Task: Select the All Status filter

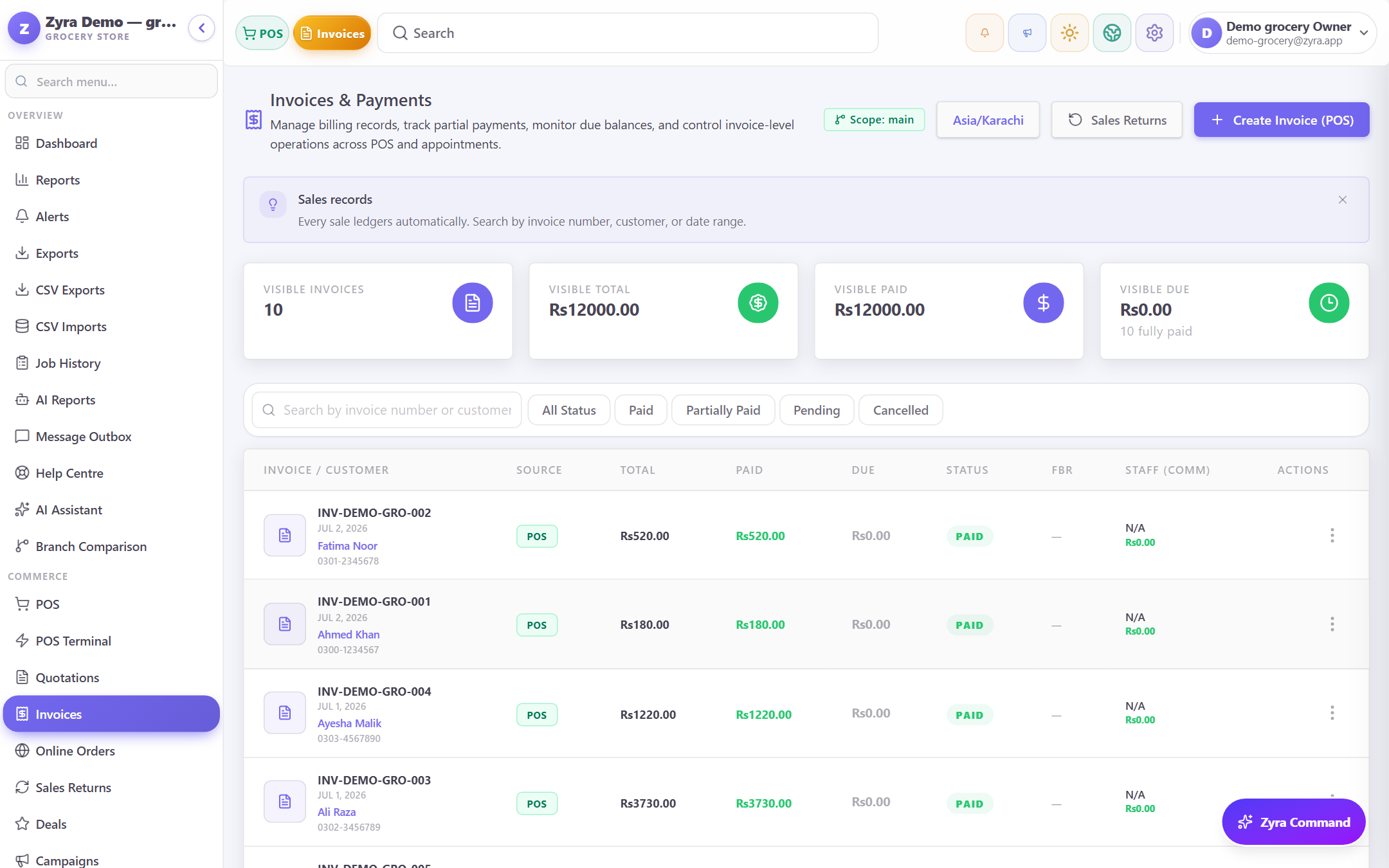Action: [x=569, y=410]
